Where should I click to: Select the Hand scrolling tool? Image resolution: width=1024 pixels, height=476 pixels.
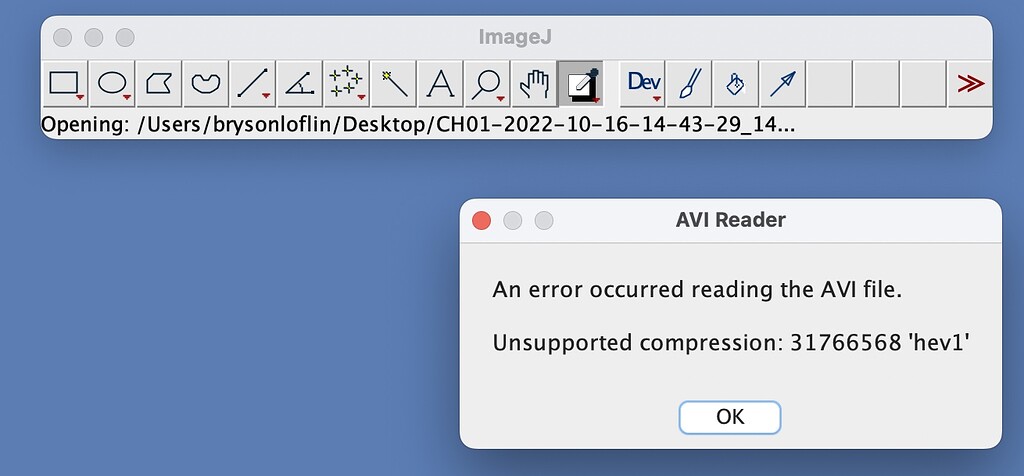534,84
